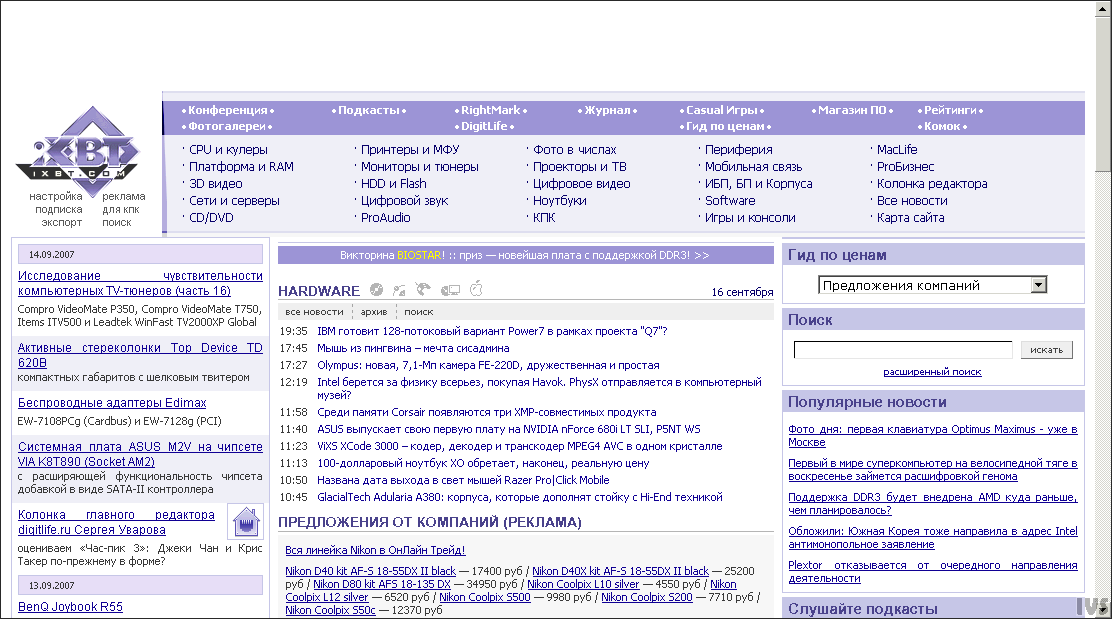Click the Apple icon beside HARDWARE heading
Screen dimensions: 1112x619
pos(477,290)
